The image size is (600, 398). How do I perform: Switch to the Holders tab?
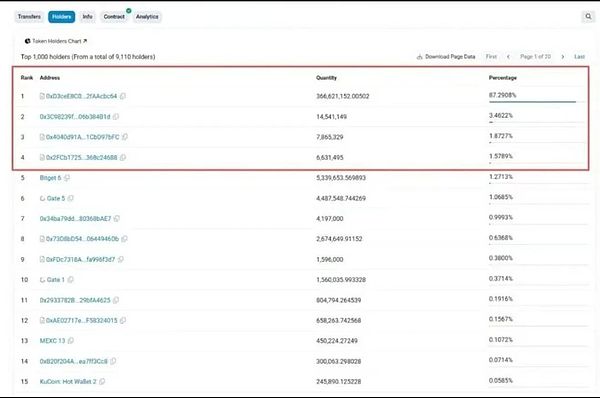pos(62,17)
